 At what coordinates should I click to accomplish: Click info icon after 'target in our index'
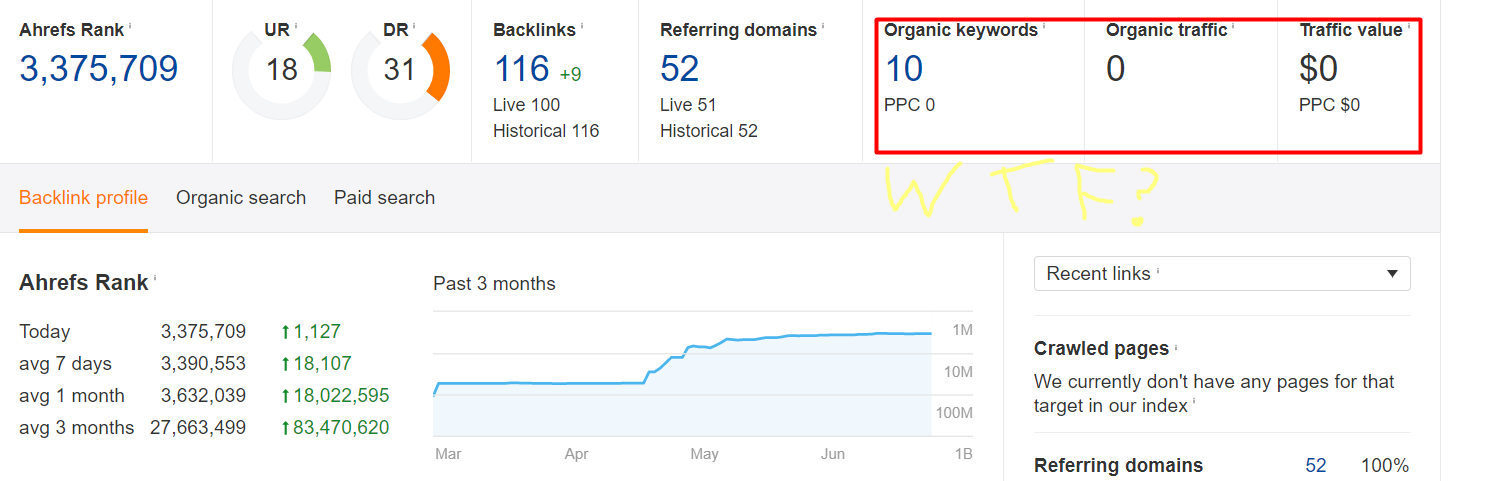[x=1195, y=402]
